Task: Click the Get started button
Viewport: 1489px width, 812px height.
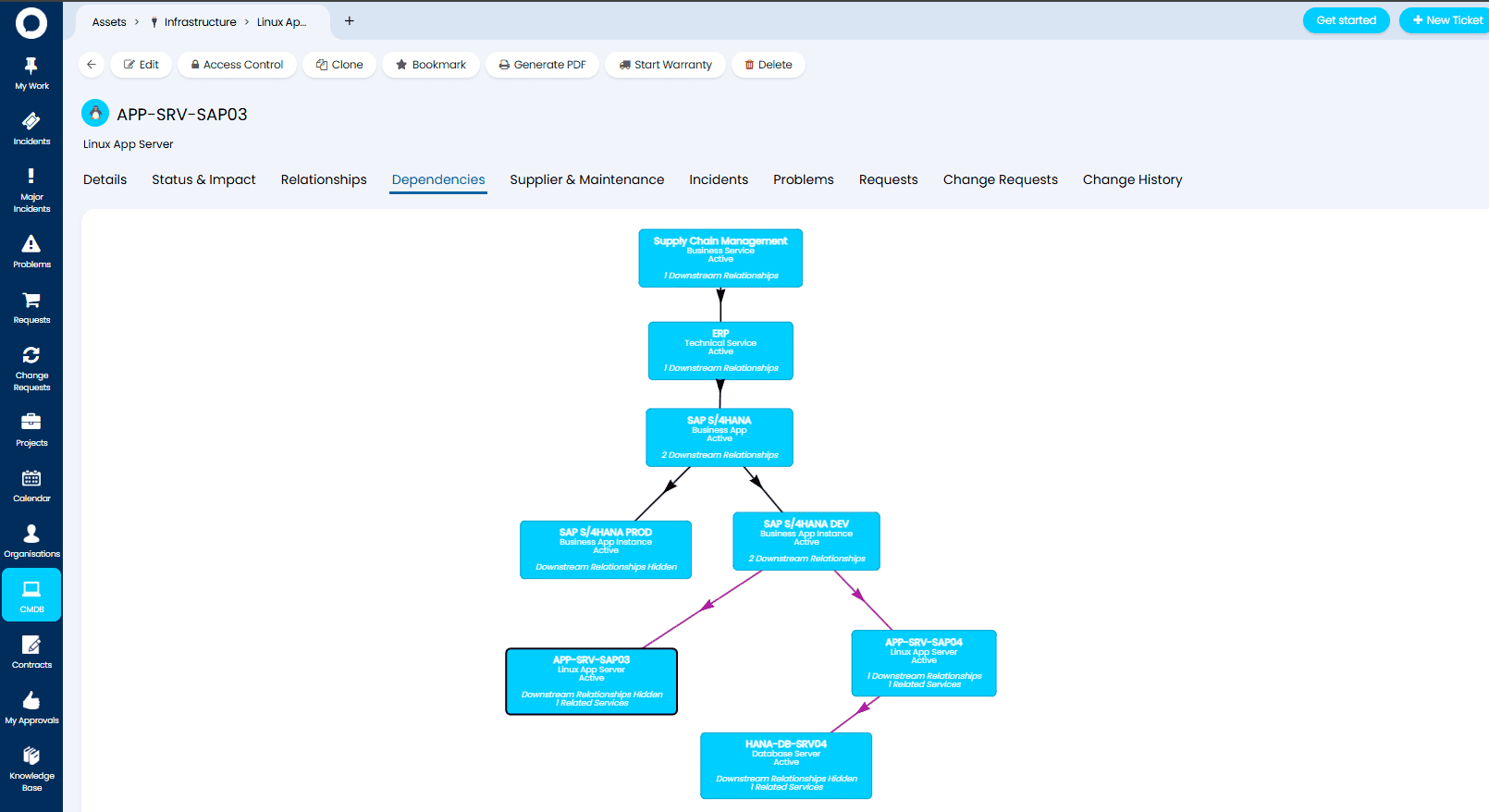Action: click(1347, 20)
